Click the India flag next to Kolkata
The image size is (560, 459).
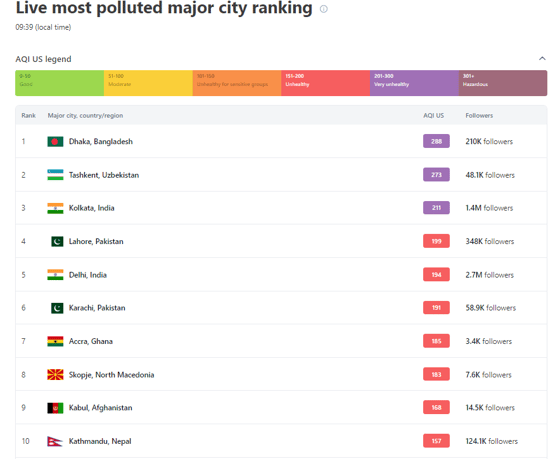pos(55,208)
